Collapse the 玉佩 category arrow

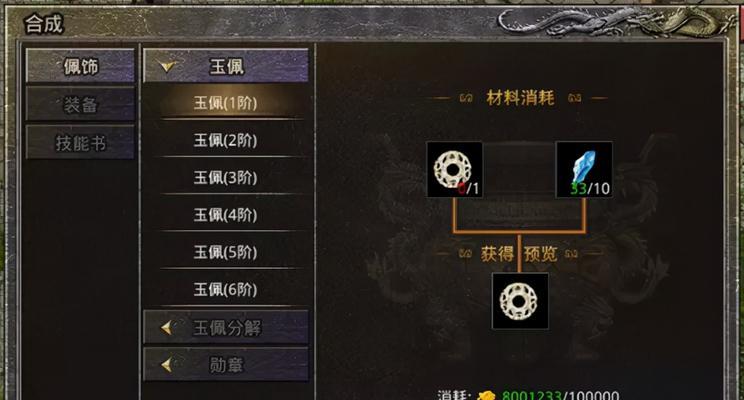coord(167,66)
